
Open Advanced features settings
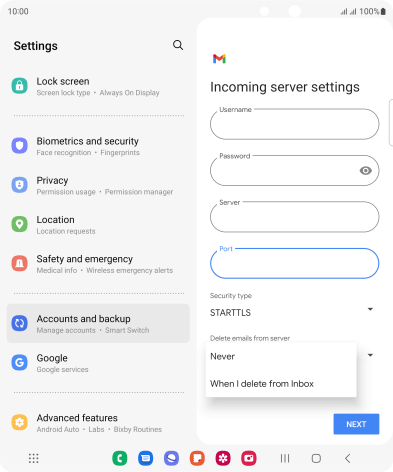[98, 423]
